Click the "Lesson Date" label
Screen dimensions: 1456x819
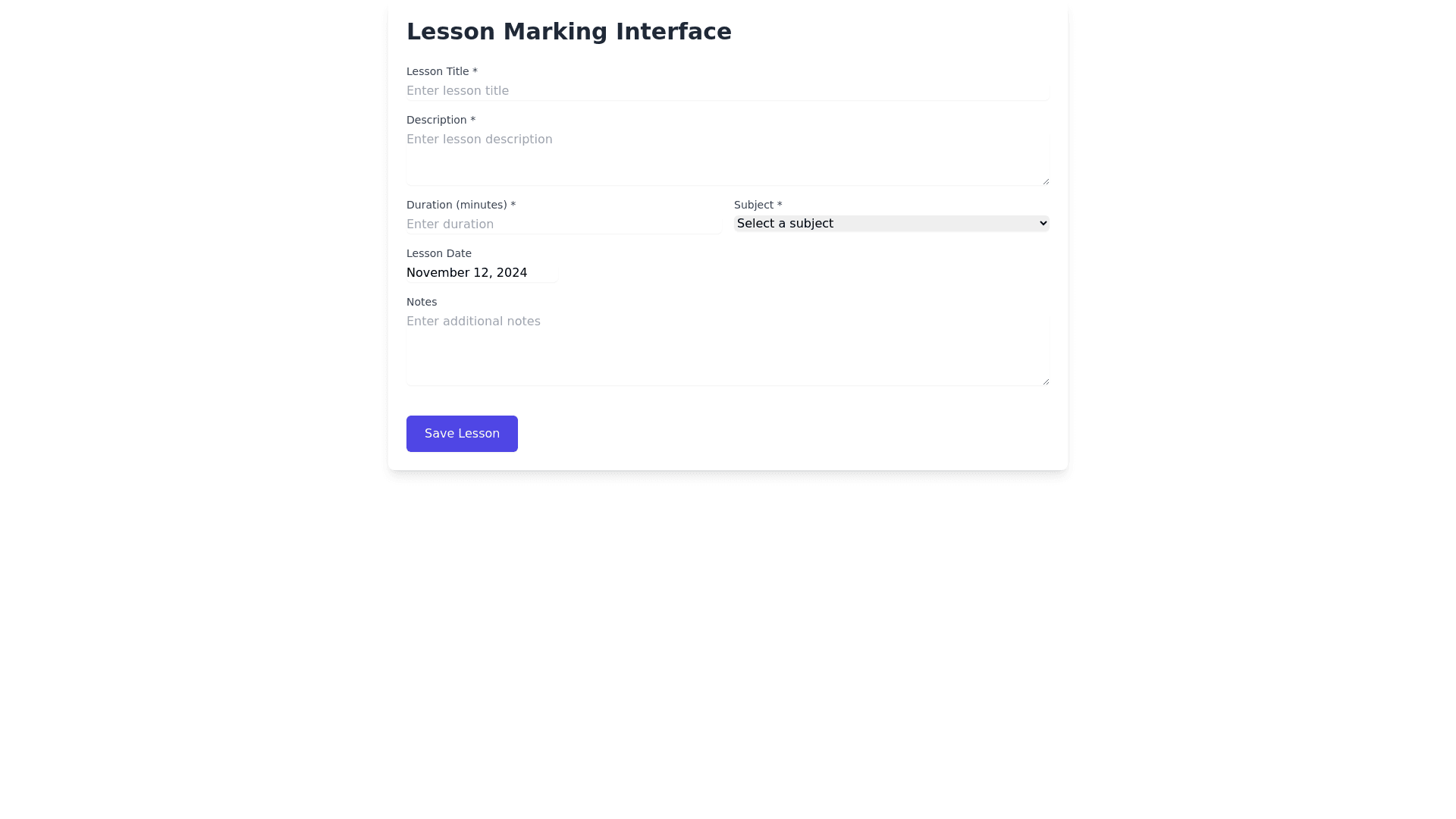click(438, 253)
